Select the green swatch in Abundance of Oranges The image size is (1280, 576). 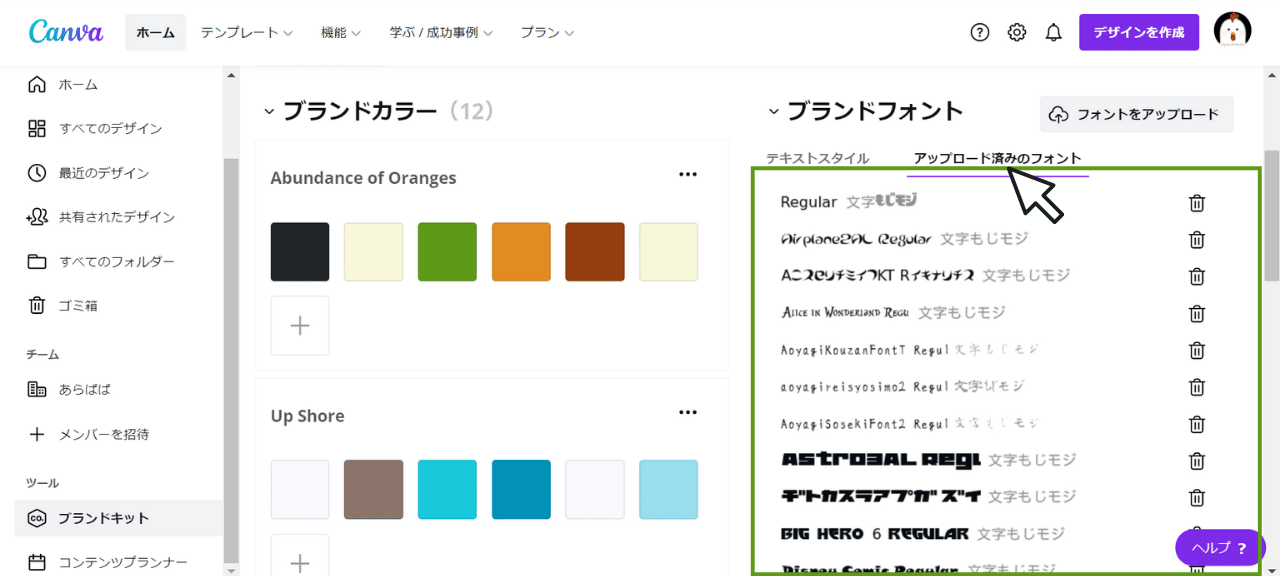click(x=447, y=252)
